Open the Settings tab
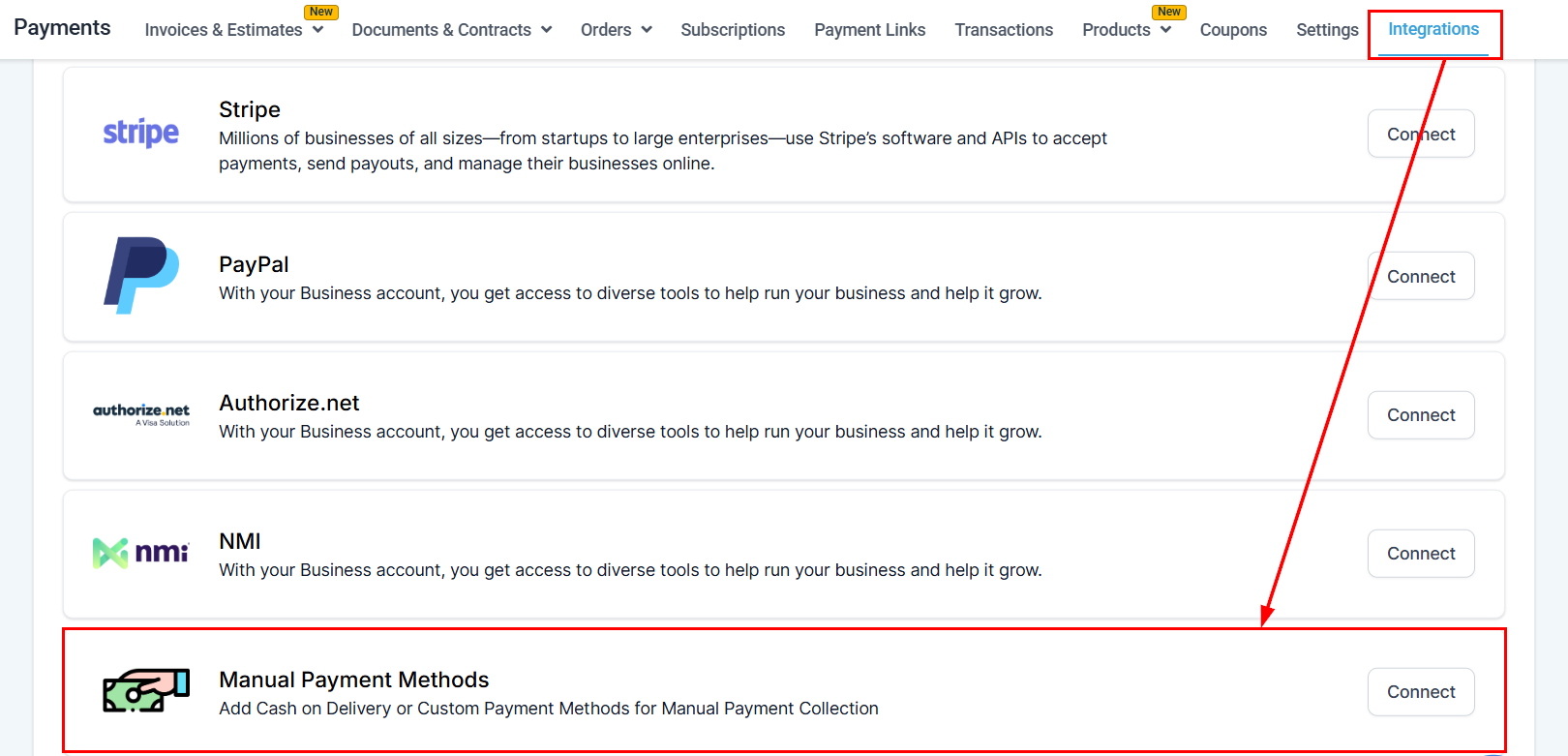The width and height of the screenshot is (1568, 756). (1327, 30)
